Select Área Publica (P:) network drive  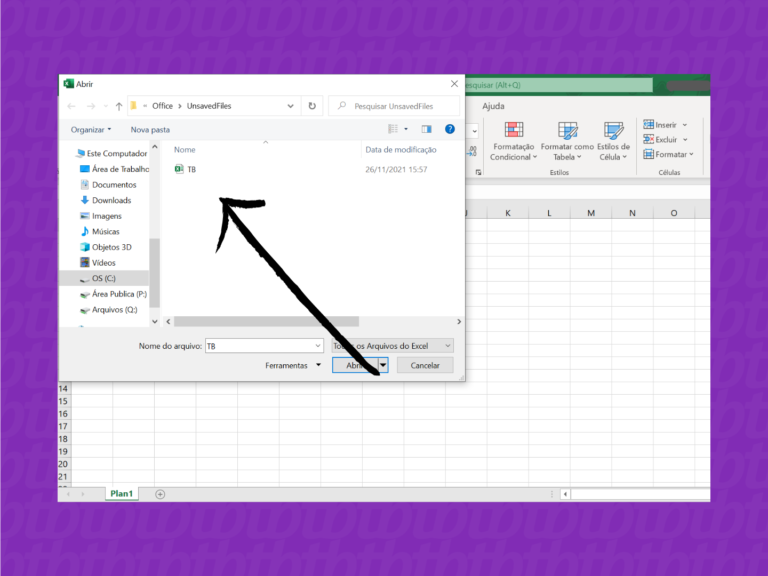[119, 294]
